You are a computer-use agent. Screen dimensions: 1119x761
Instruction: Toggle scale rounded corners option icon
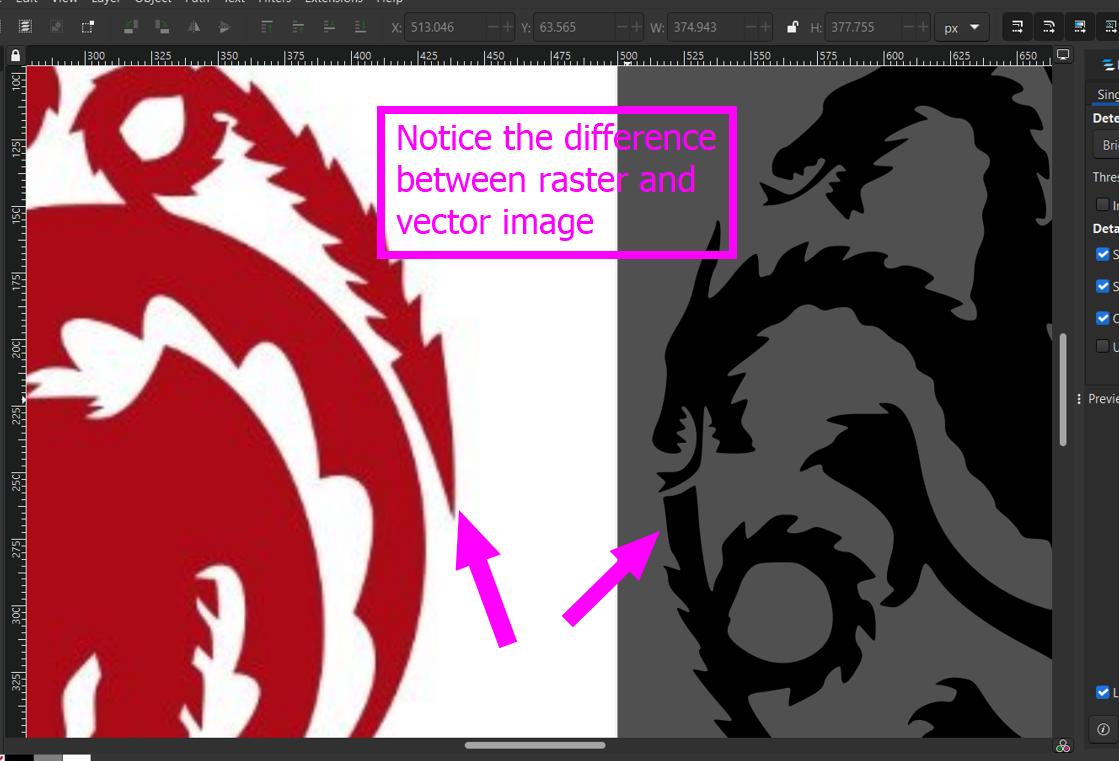point(1049,27)
